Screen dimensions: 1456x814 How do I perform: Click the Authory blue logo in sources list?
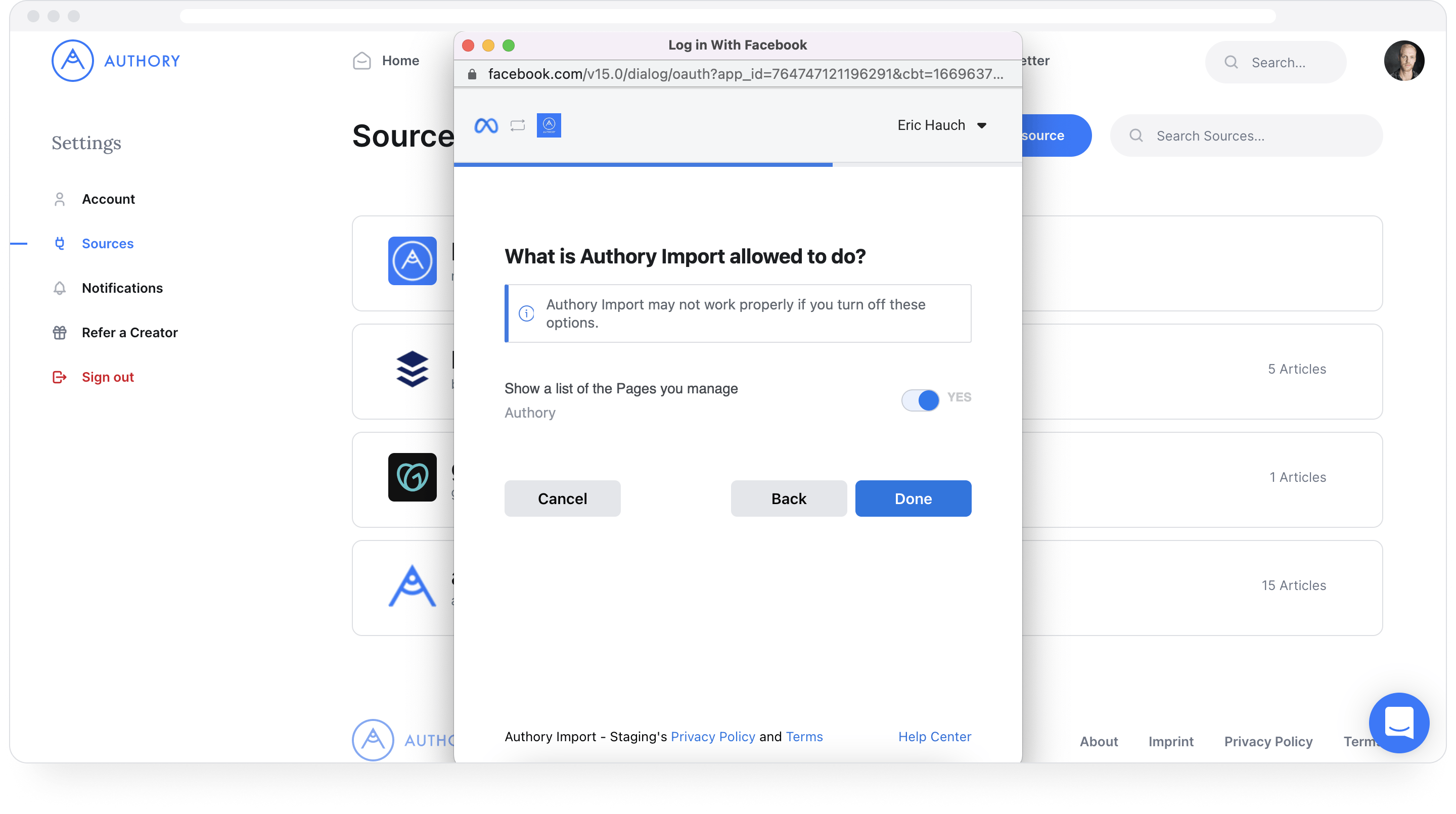tap(412, 260)
